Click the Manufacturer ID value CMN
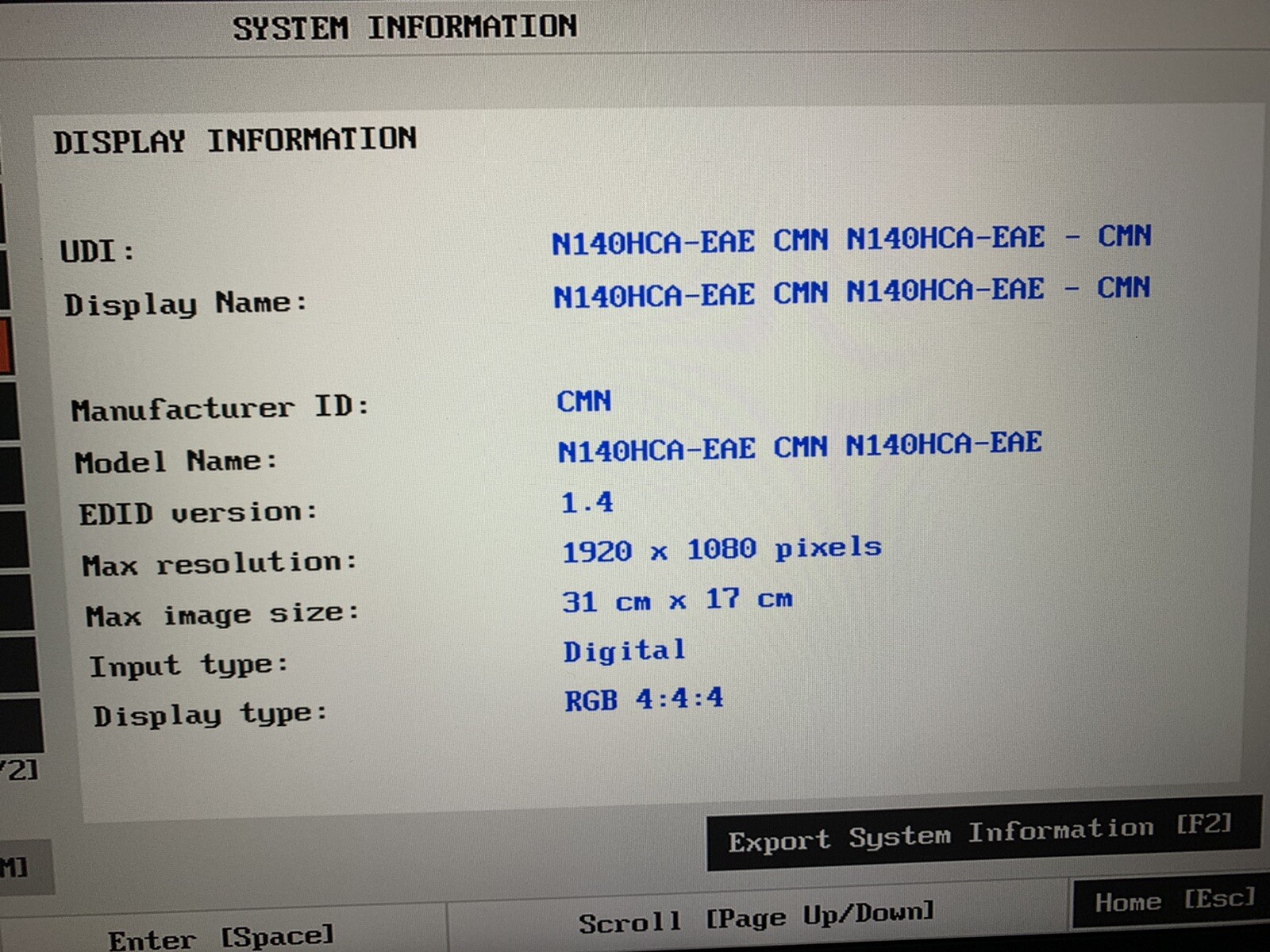The height and width of the screenshot is (952, 1270). tap(583, 401)
